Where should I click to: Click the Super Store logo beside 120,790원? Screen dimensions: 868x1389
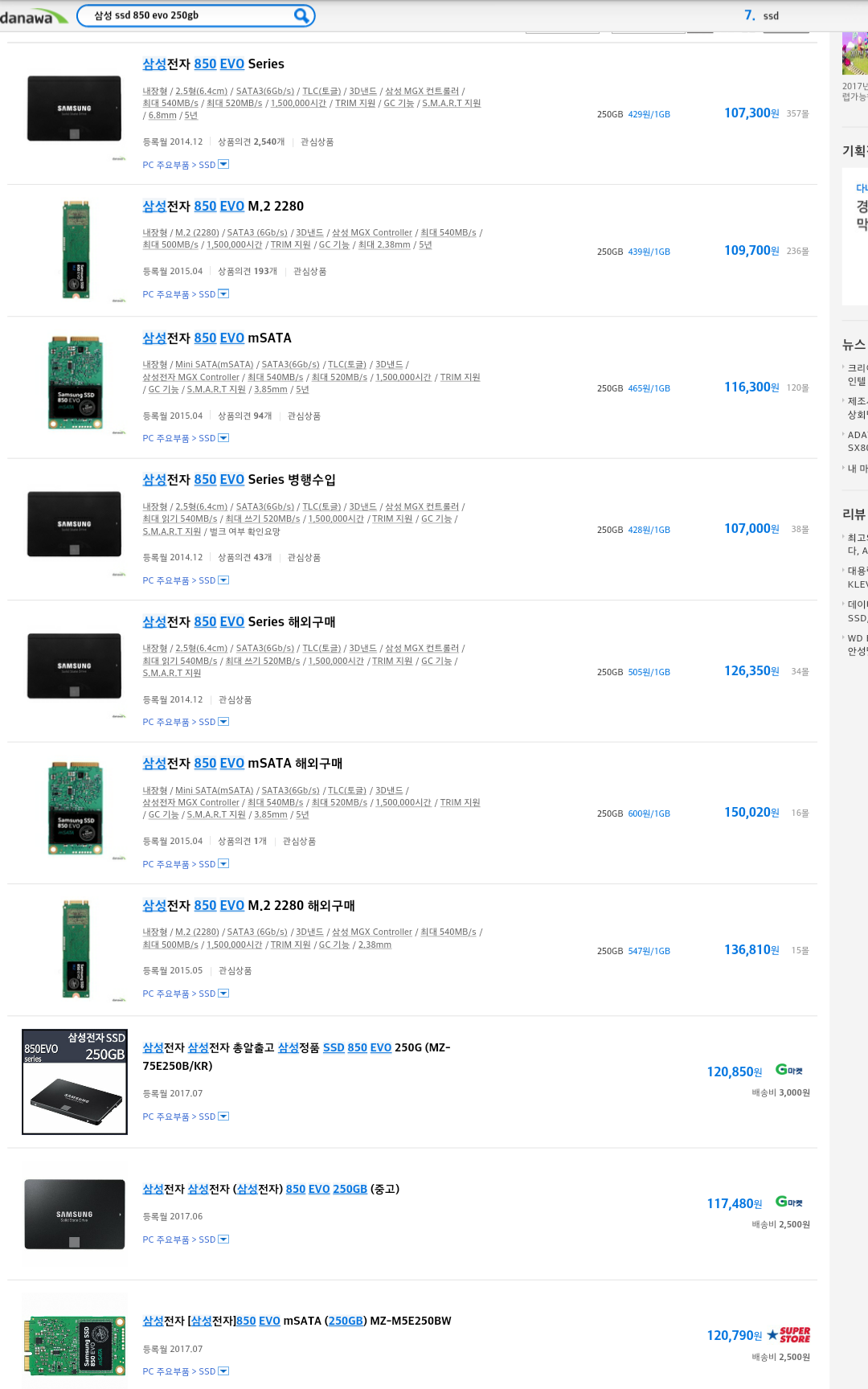click(788, 1334)
